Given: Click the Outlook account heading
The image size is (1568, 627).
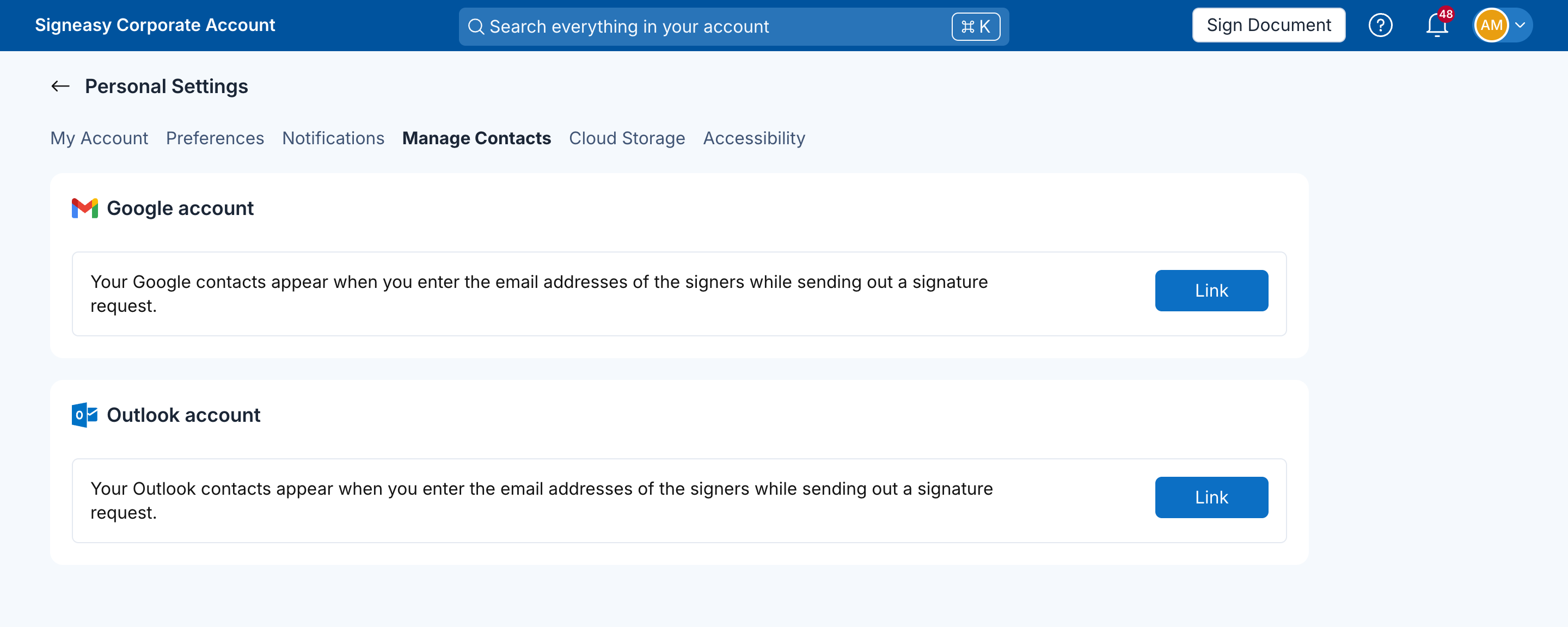Looking at the screenshot, I should [x=183, y=415].
